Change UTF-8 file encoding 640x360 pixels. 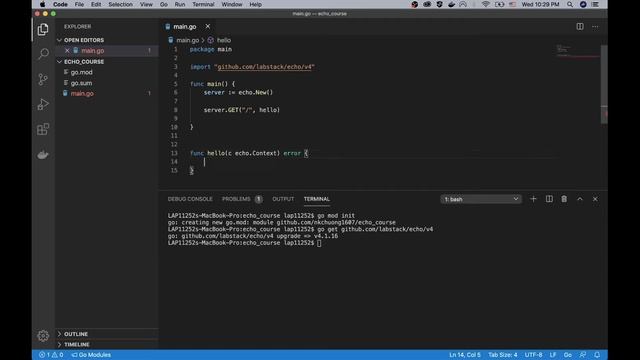pyautogui.click(x=533, y=355)
